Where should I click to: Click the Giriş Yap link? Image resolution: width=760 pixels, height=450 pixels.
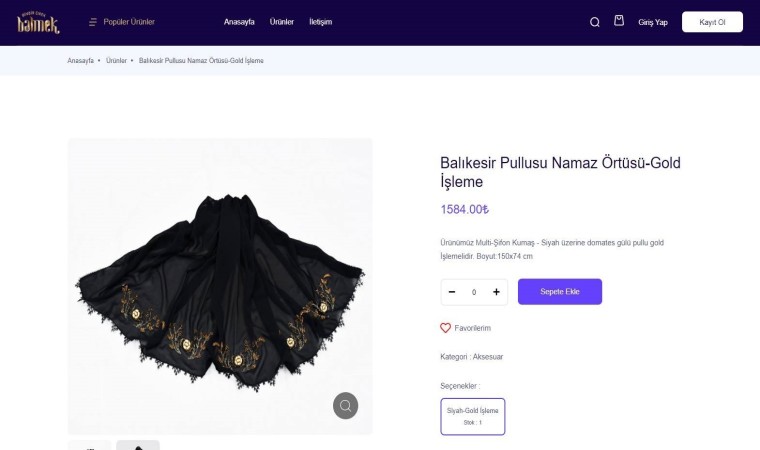pos(653,22)
